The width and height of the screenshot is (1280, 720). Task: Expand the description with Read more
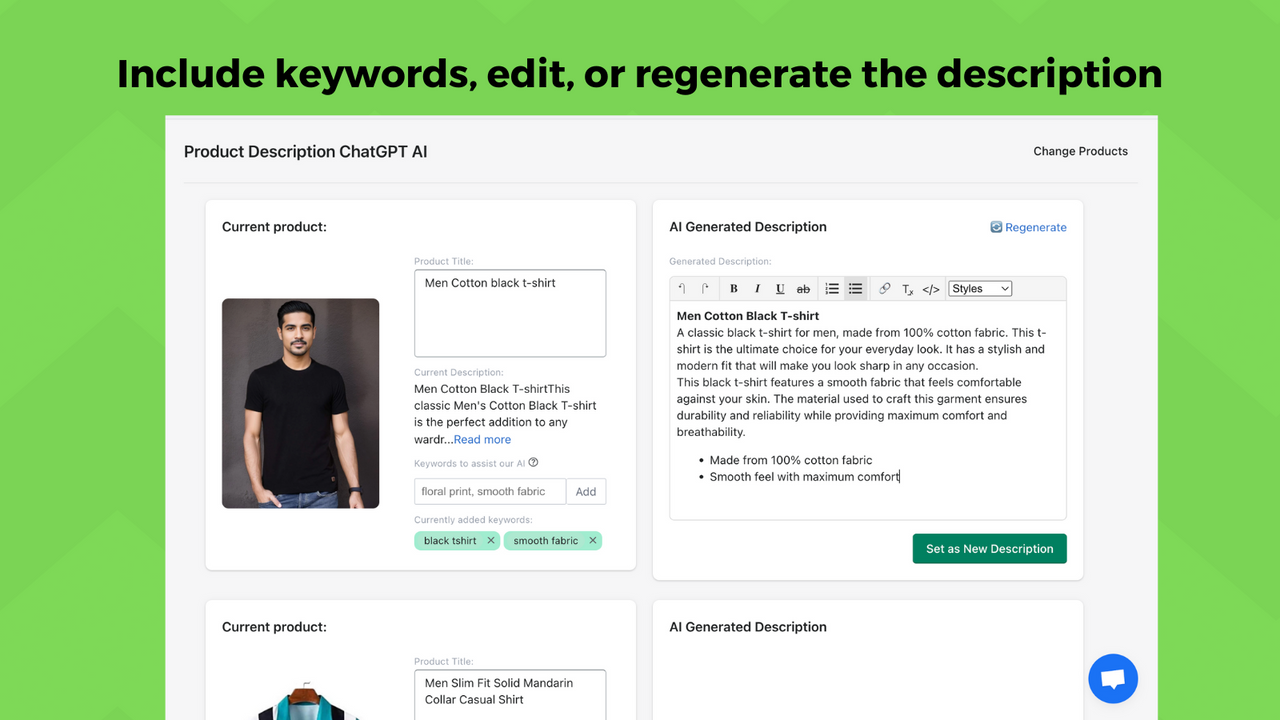[482, 439]
